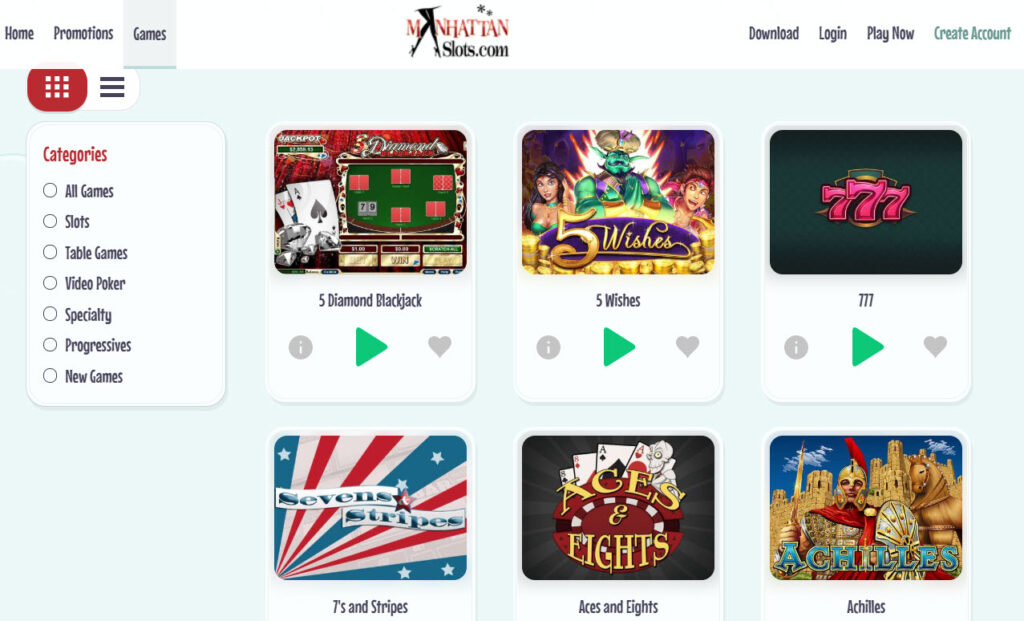Viewport: 1024px width, 621px height.
Task: Launch 5 Wishes with play button
Action: pyautogui.click(x=619, y=347)
